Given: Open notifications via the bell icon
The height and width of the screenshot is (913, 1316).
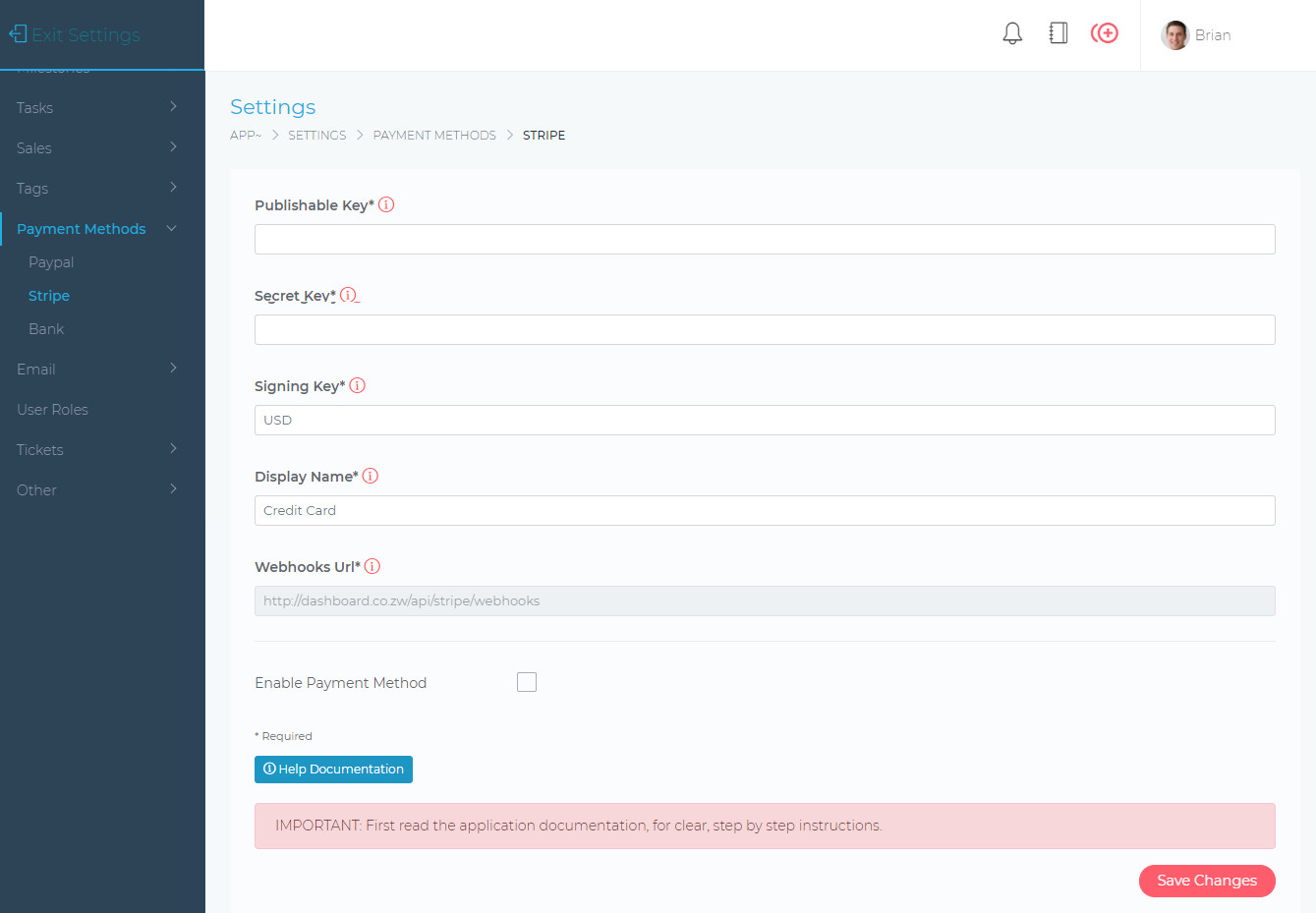Looking at the screenshot, I should click(x=1012, y=33).
